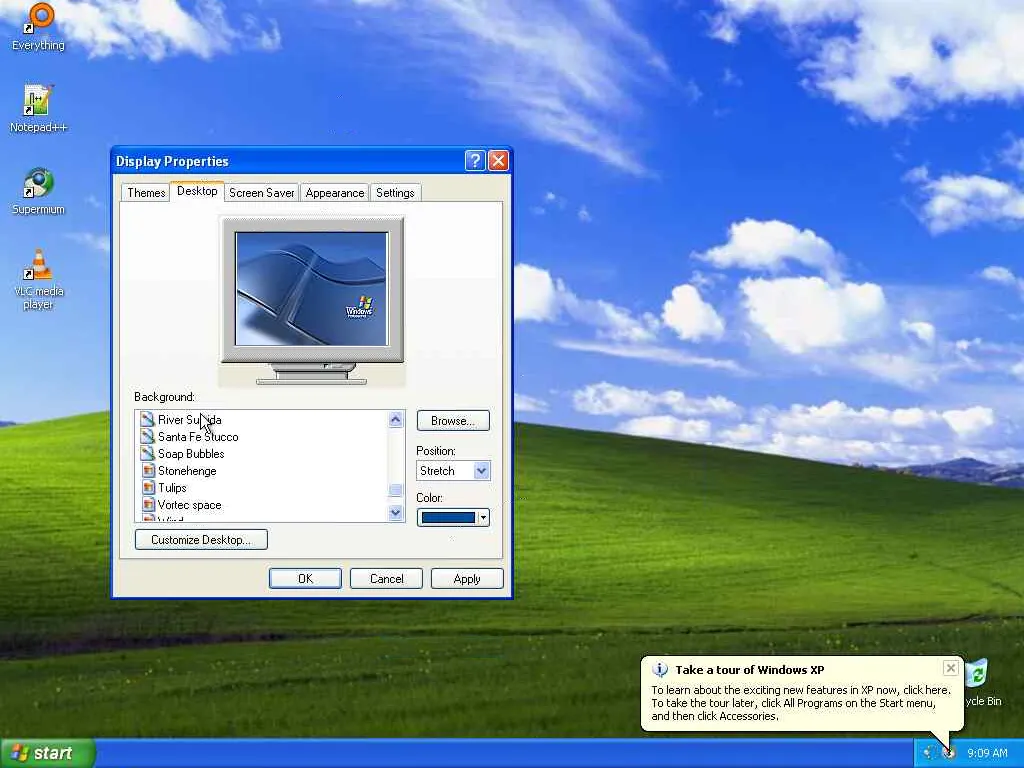The image size is (1024, 768).
Task: Confirm with the OK button
Action: point(305,579)
